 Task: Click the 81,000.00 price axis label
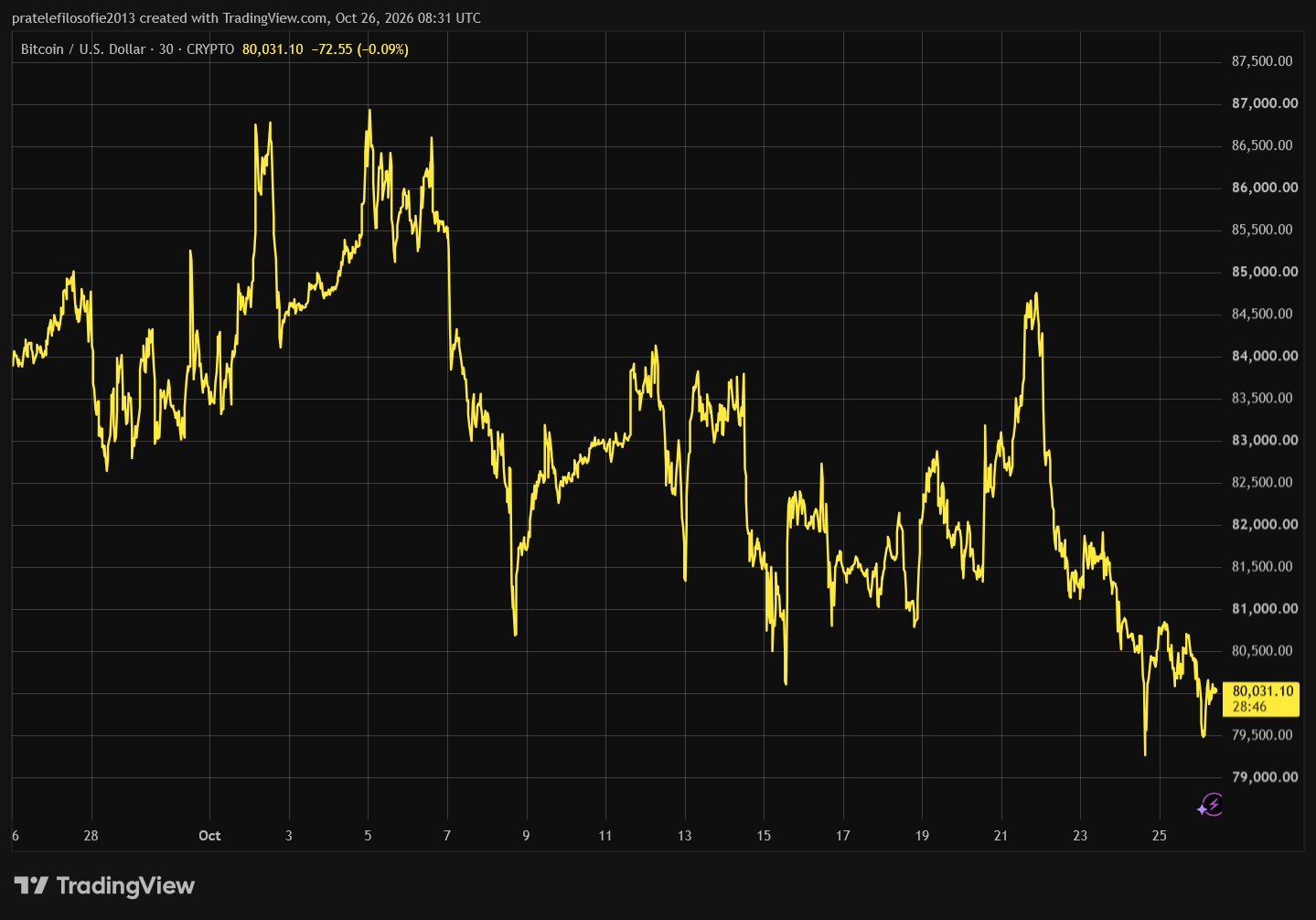1265,608
